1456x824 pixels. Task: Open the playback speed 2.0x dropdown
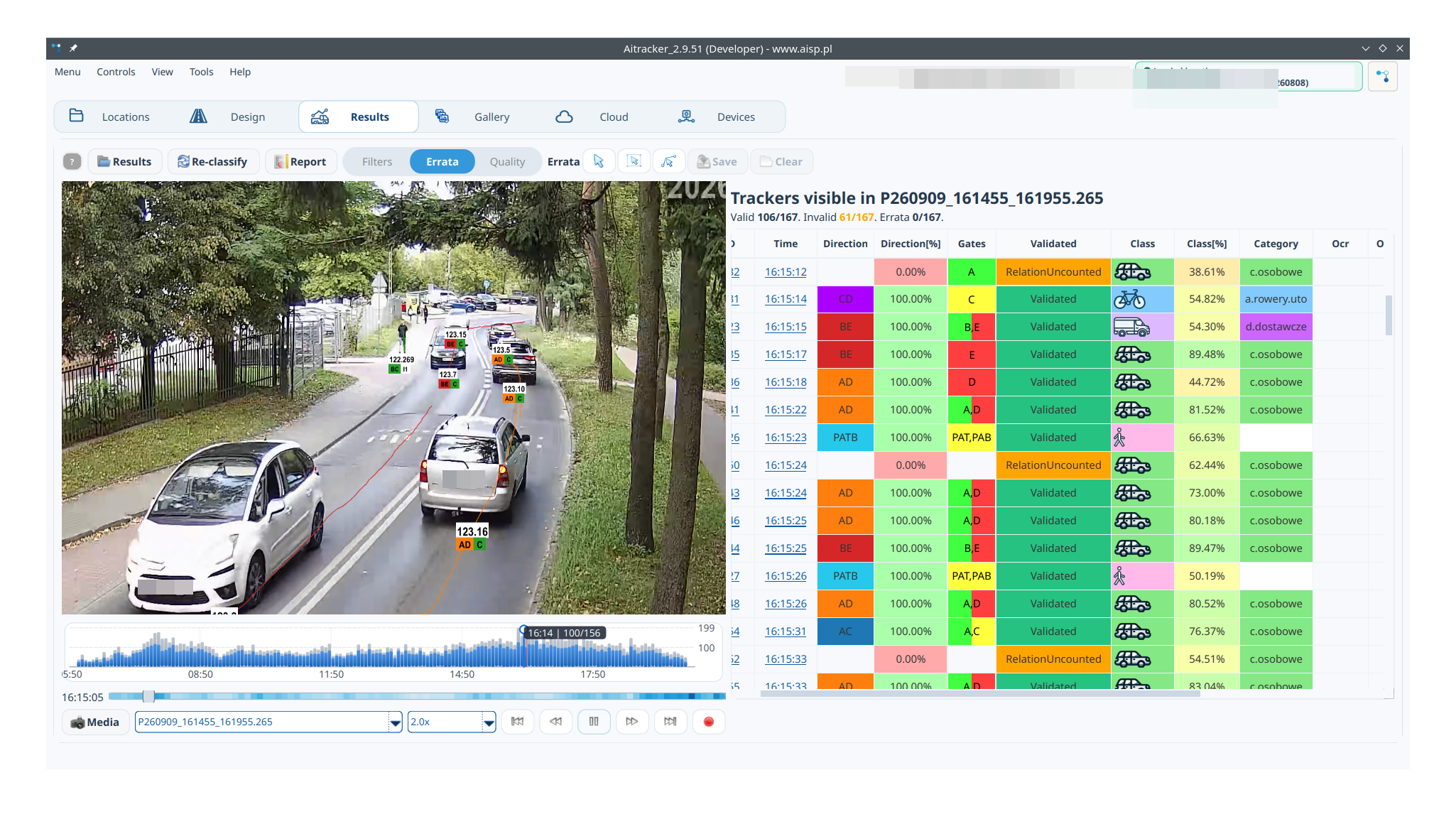pos(489,722)
